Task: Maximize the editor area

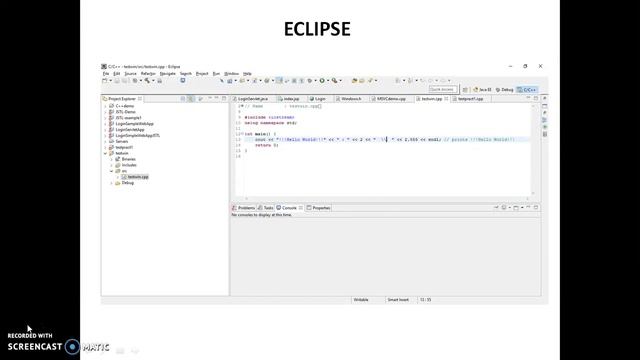Action: click(536, 99)
